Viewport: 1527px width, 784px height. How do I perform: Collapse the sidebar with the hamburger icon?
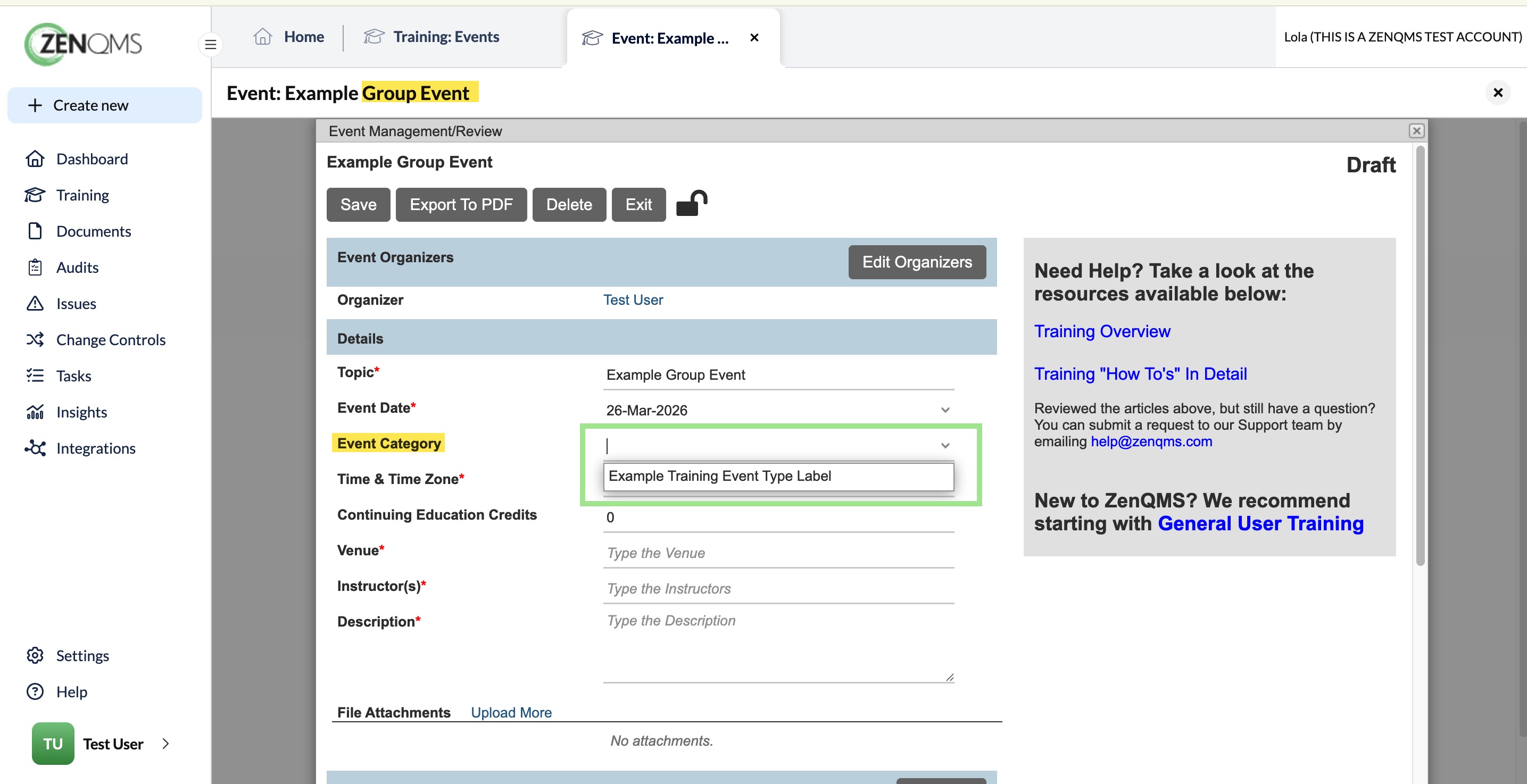tap(211, 45)
